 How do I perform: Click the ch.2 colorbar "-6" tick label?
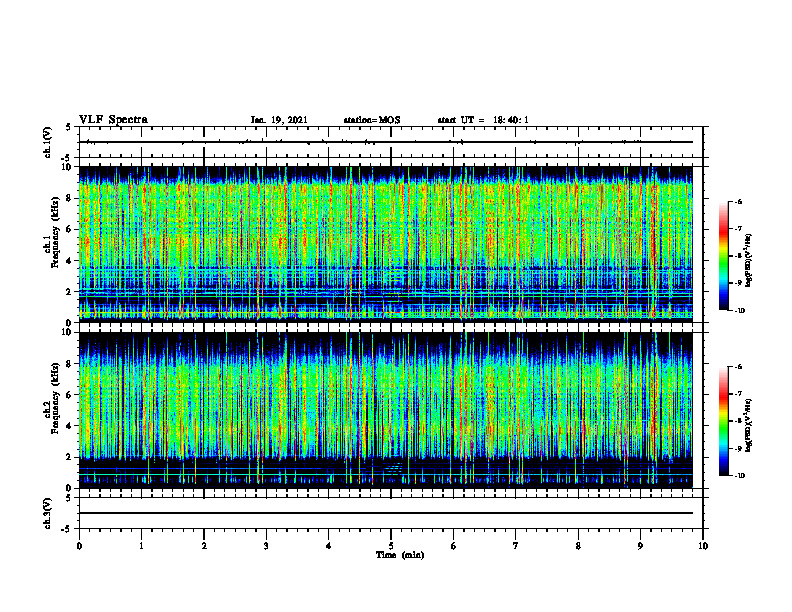738,367
